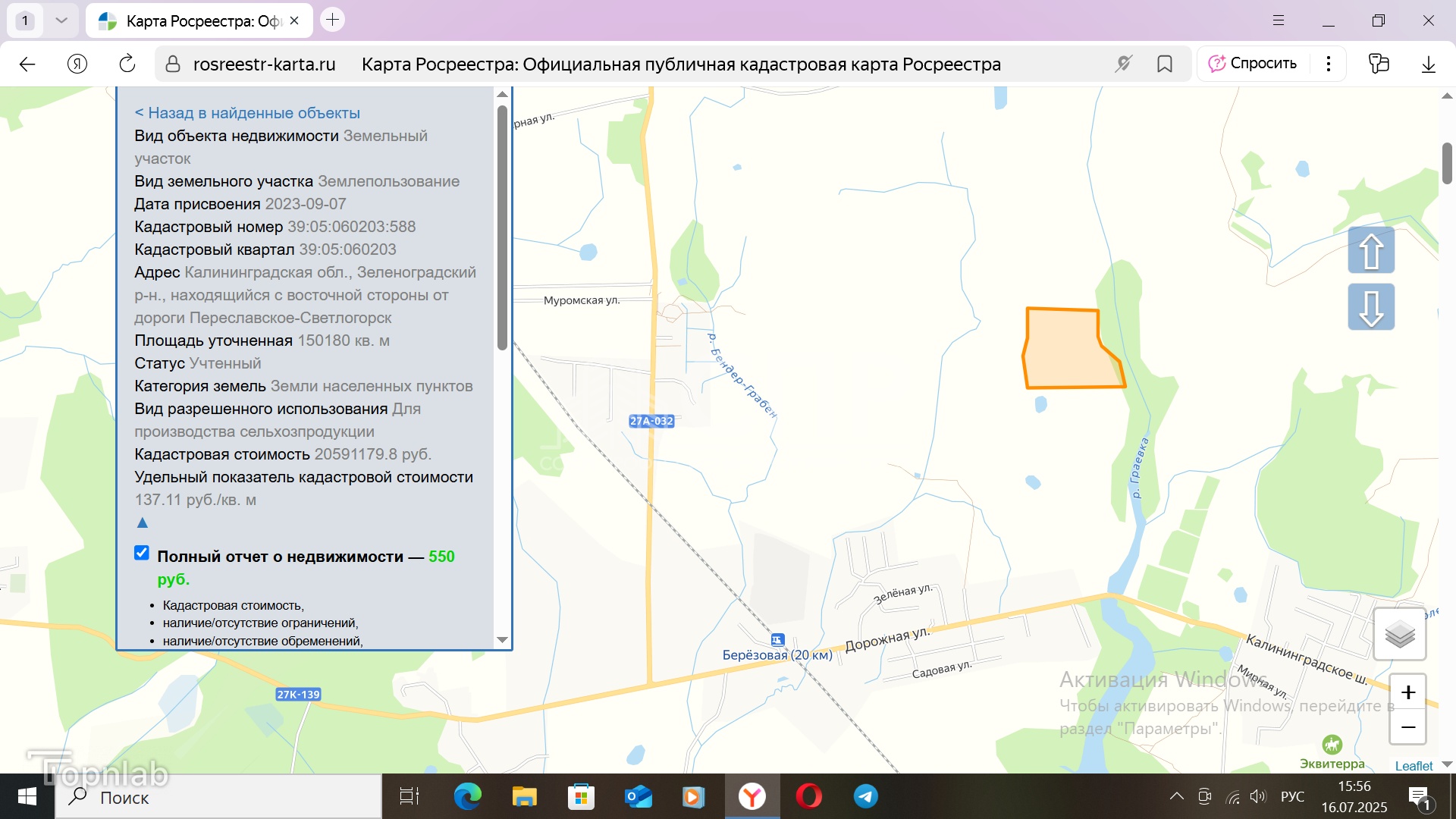Go back to found objects link
The image size is (1456, 819).
(x=247, y=113)
